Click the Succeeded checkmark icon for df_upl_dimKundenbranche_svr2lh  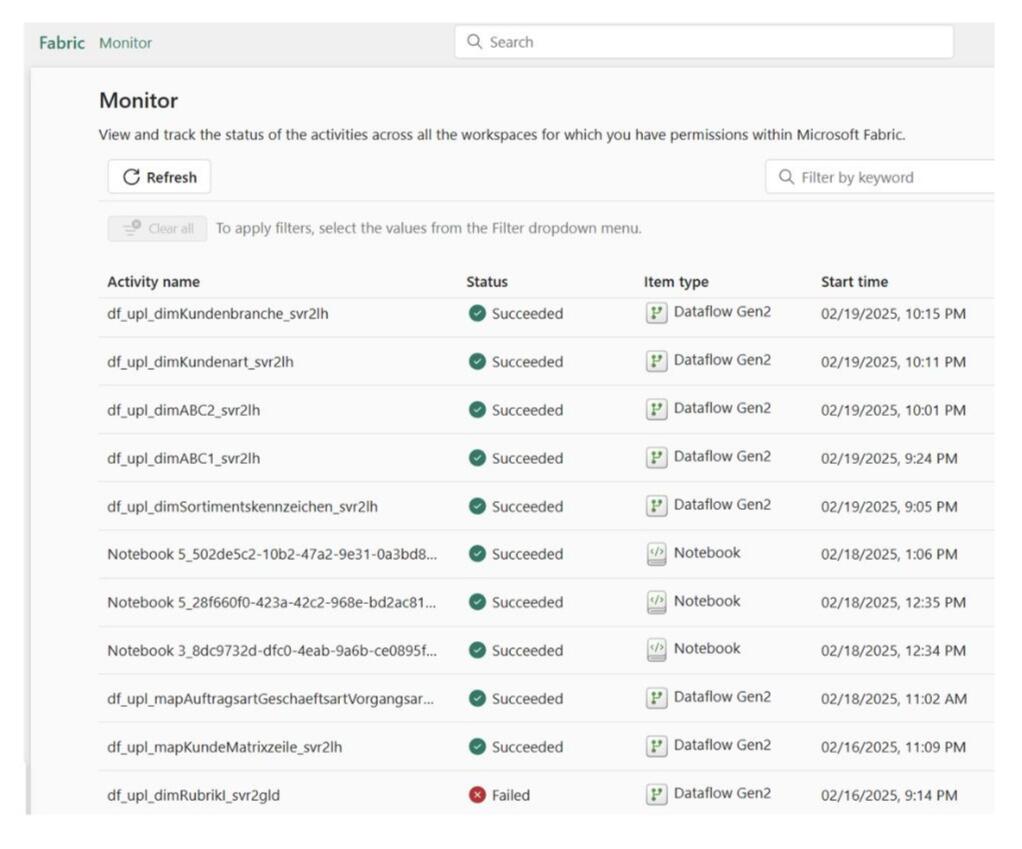(x=477, y=313)
